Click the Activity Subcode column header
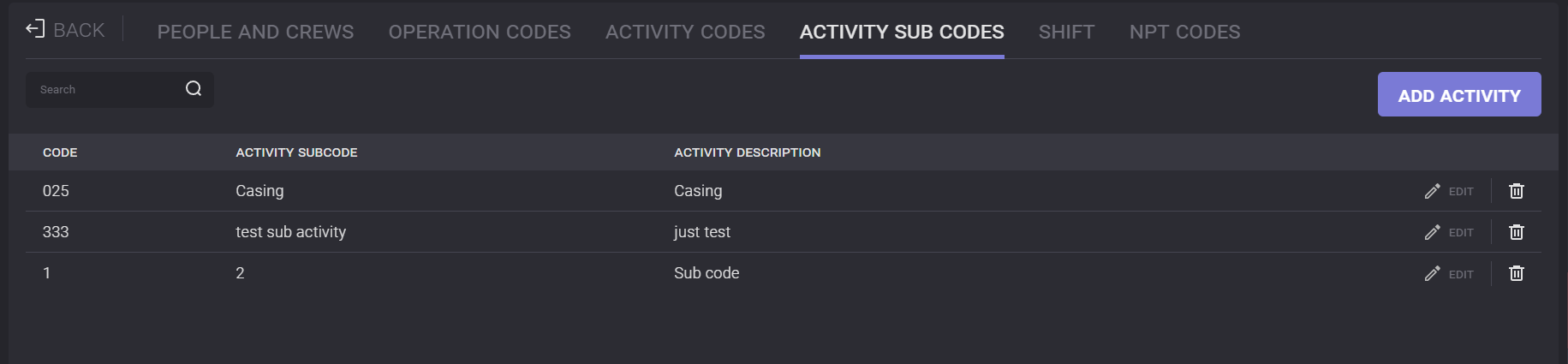The height and width of the screenshot is (364, 1568). pyautogui.click(x=296, y=152)
